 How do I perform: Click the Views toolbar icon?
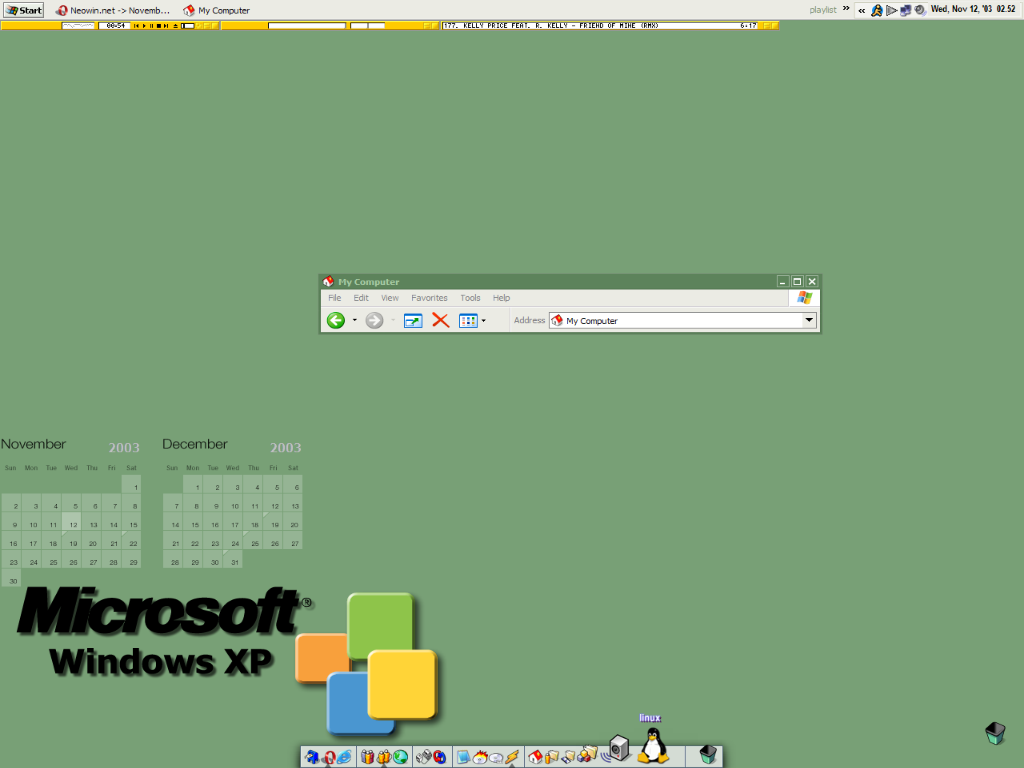pos(468,321)
